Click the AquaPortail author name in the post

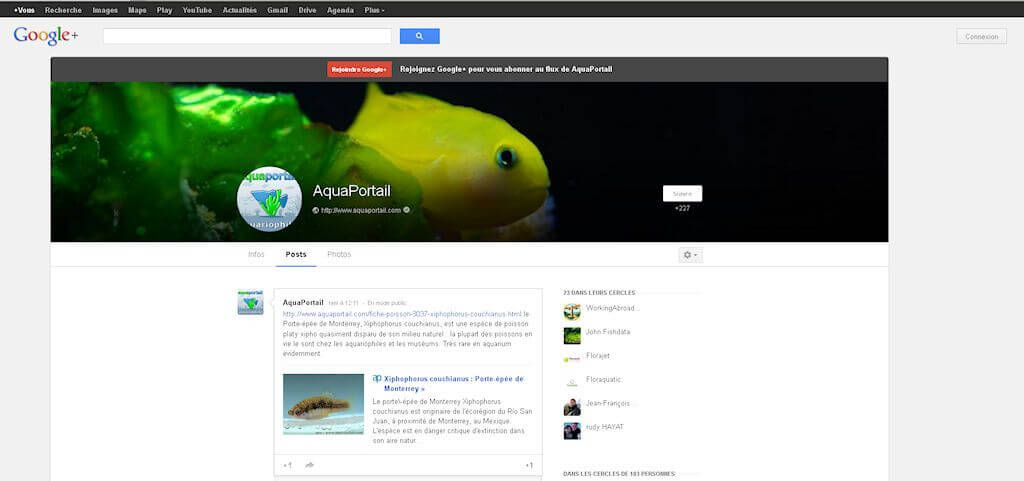(303, 302)
